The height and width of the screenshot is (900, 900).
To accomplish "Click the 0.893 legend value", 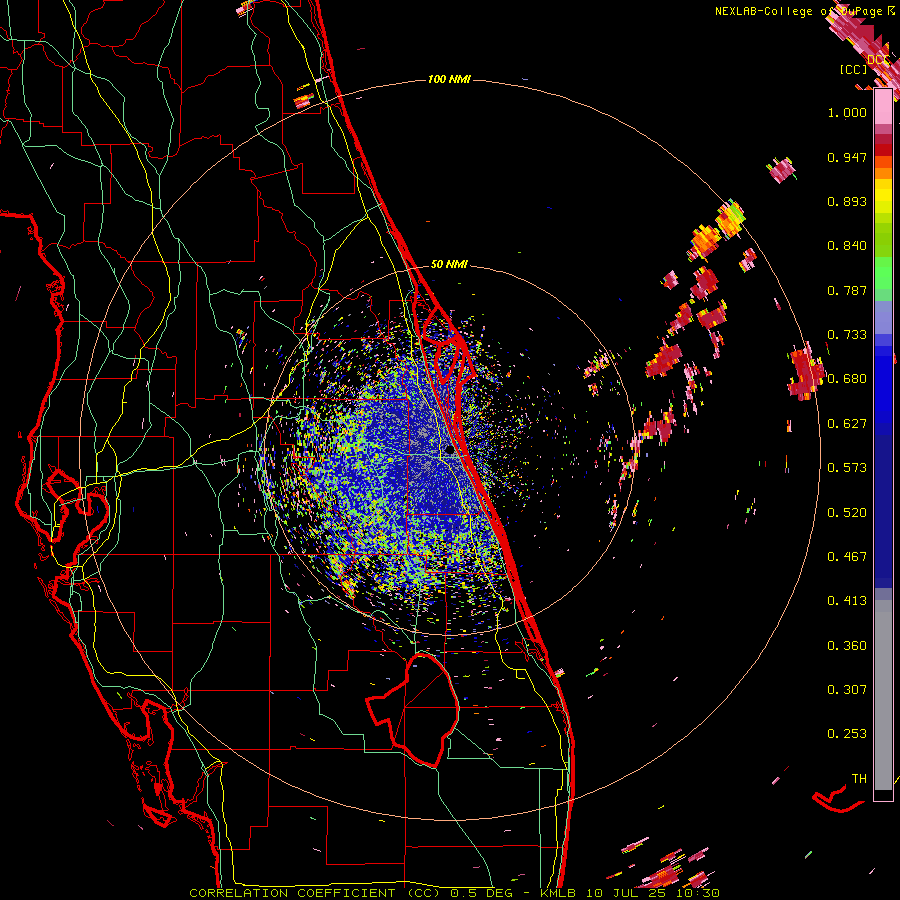I will [x=847, y=201].
